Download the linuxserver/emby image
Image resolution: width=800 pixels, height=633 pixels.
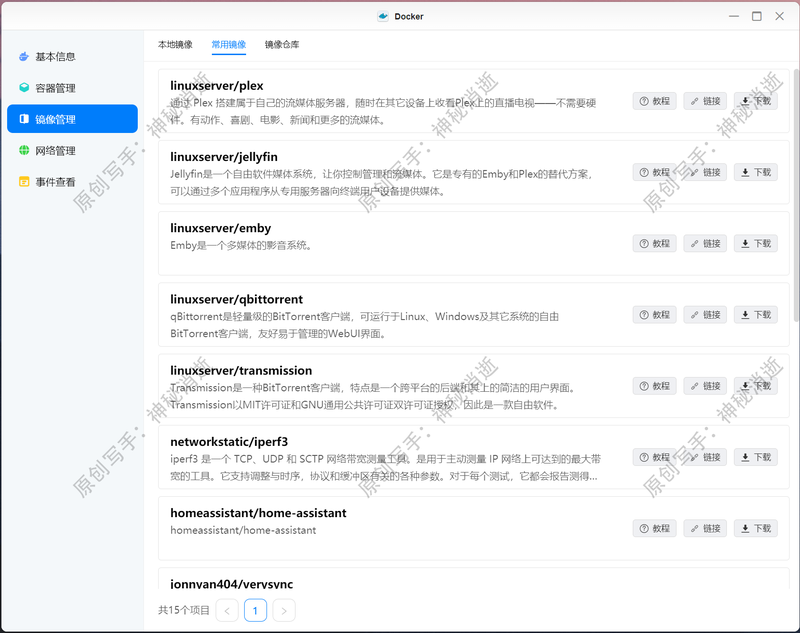756,243
